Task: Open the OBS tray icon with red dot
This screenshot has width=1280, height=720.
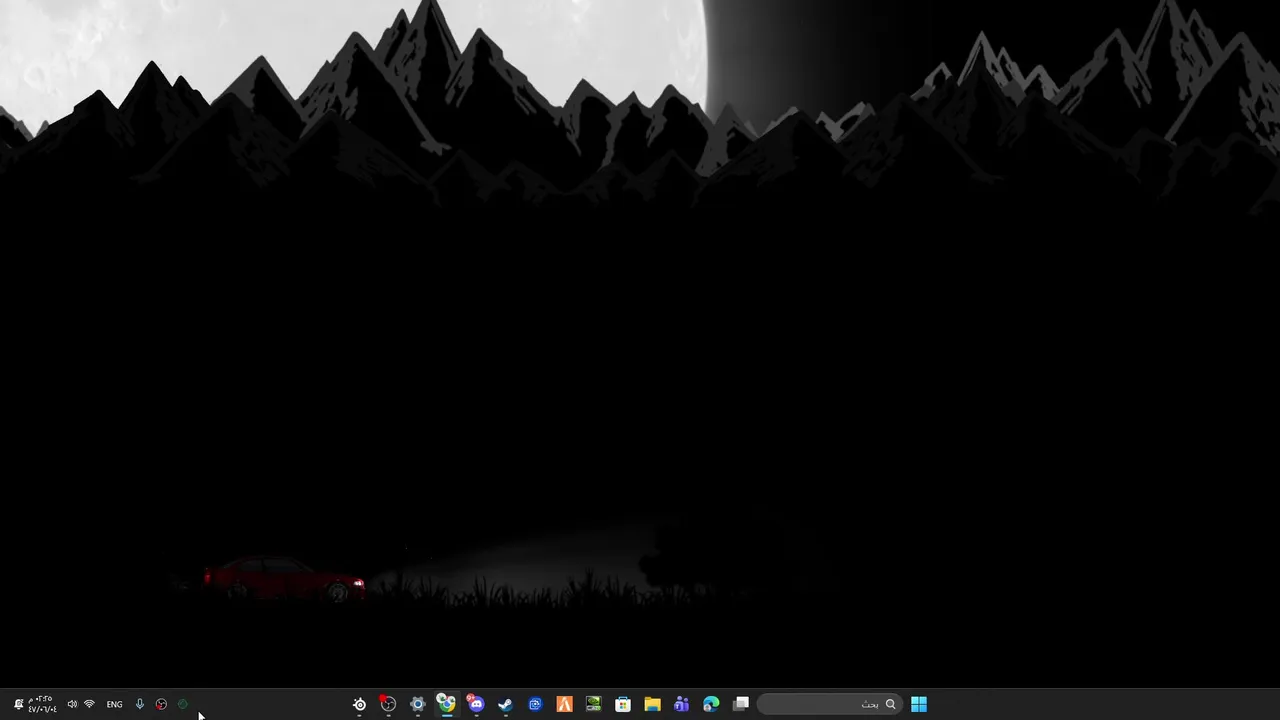Action: tap(161, 704)
